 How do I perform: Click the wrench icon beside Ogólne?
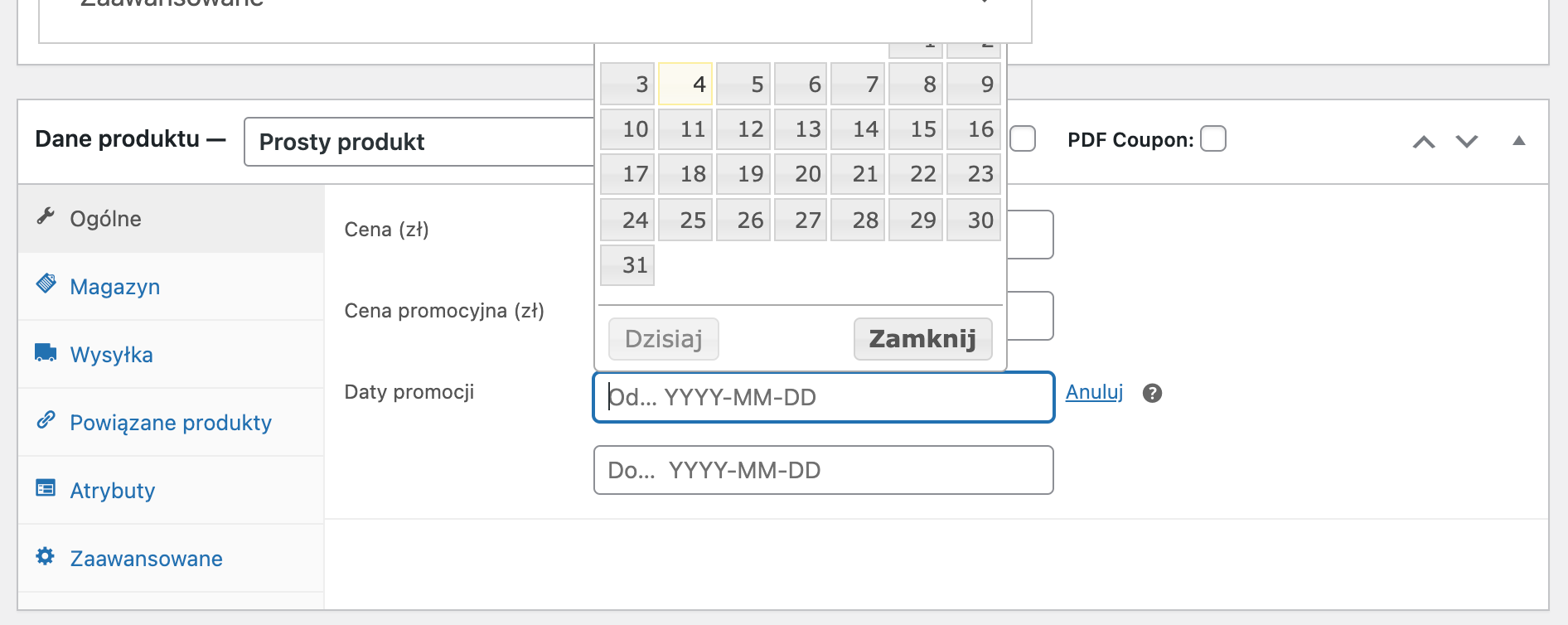(x=46, y=216)
